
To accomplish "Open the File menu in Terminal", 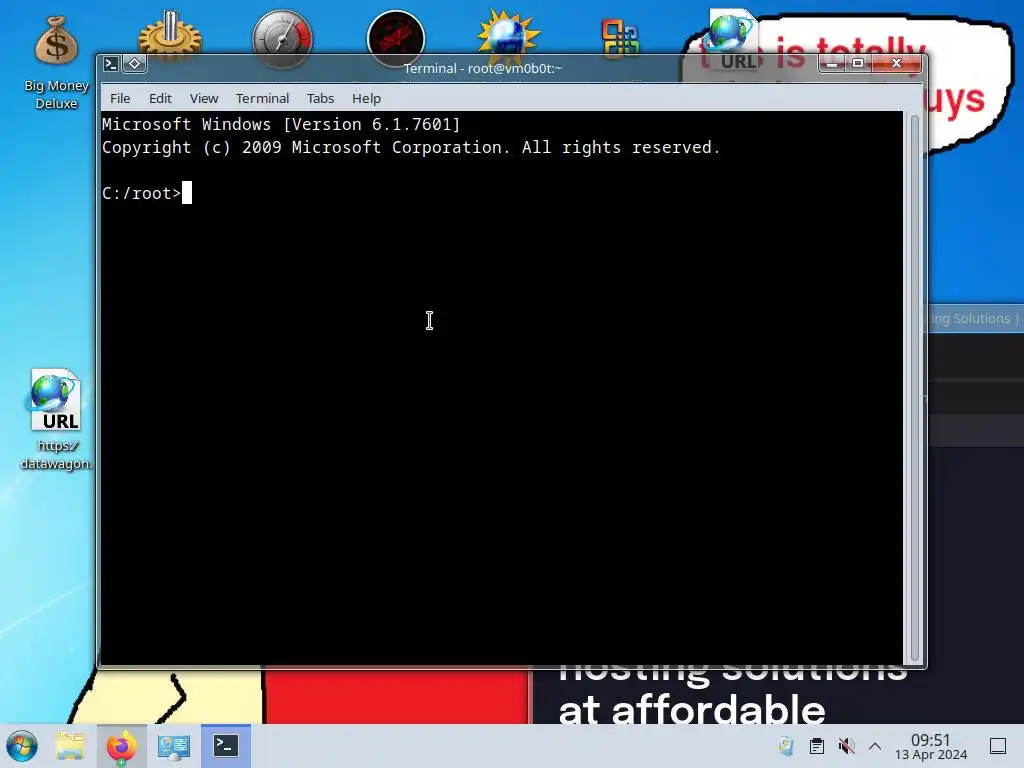I will pos(120,99).
